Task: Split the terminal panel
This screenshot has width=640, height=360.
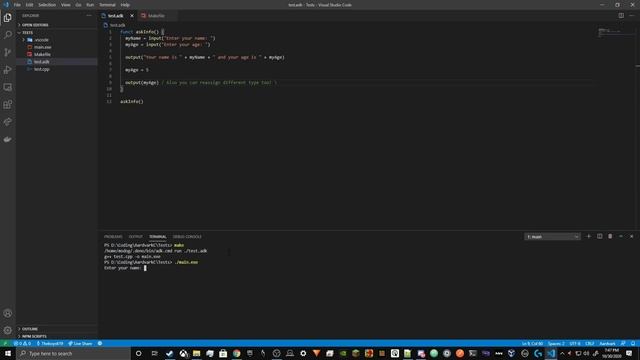Action: click(600, 236)
